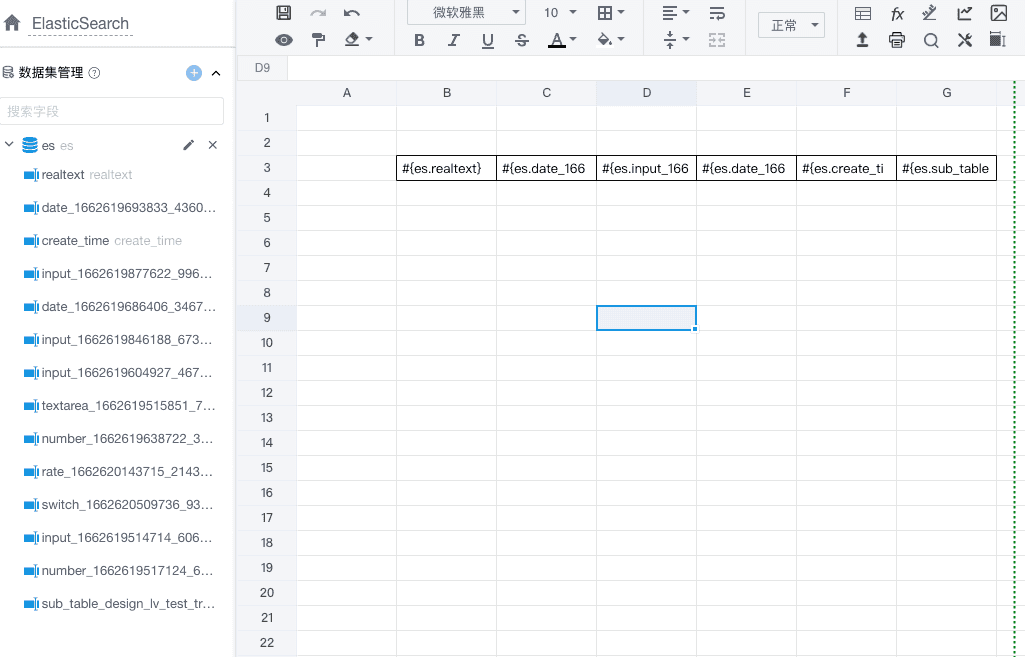Select the format painter tool
Screen dimensions: 1025x657
click(x=318, y=40)
